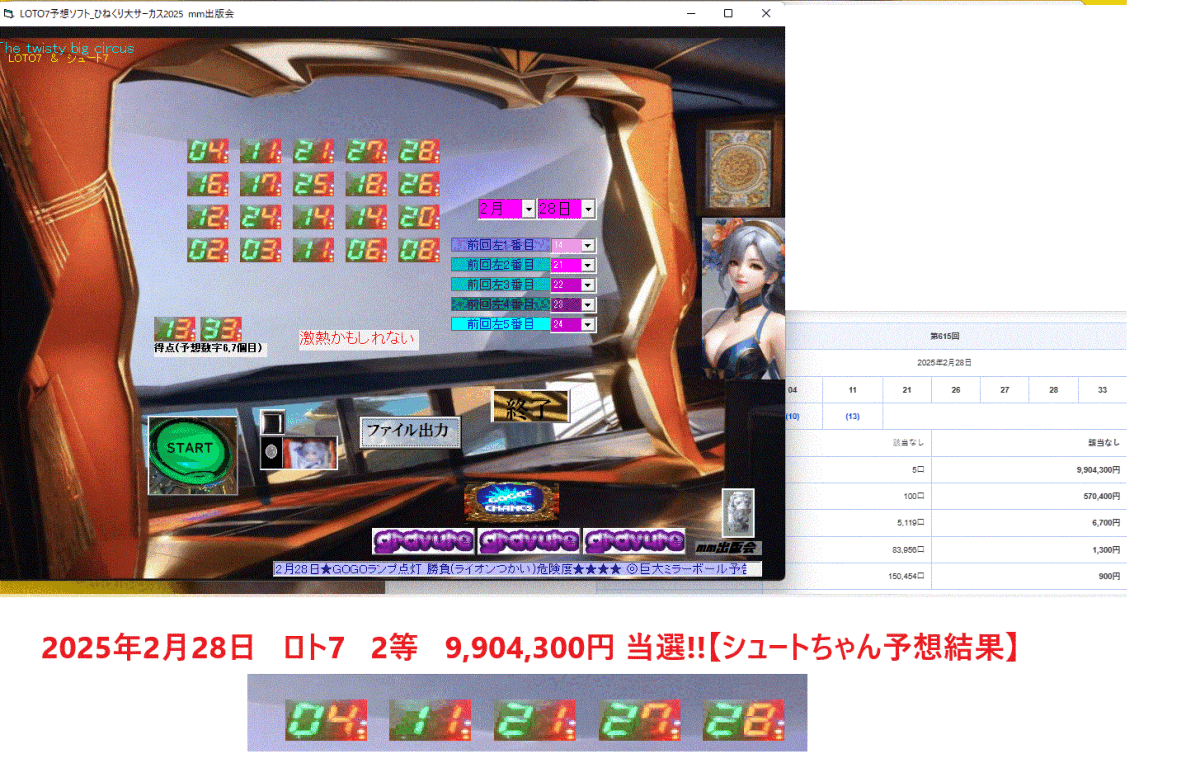
Task: Click winning number 33 in results table
Action: click(1102, 390)
